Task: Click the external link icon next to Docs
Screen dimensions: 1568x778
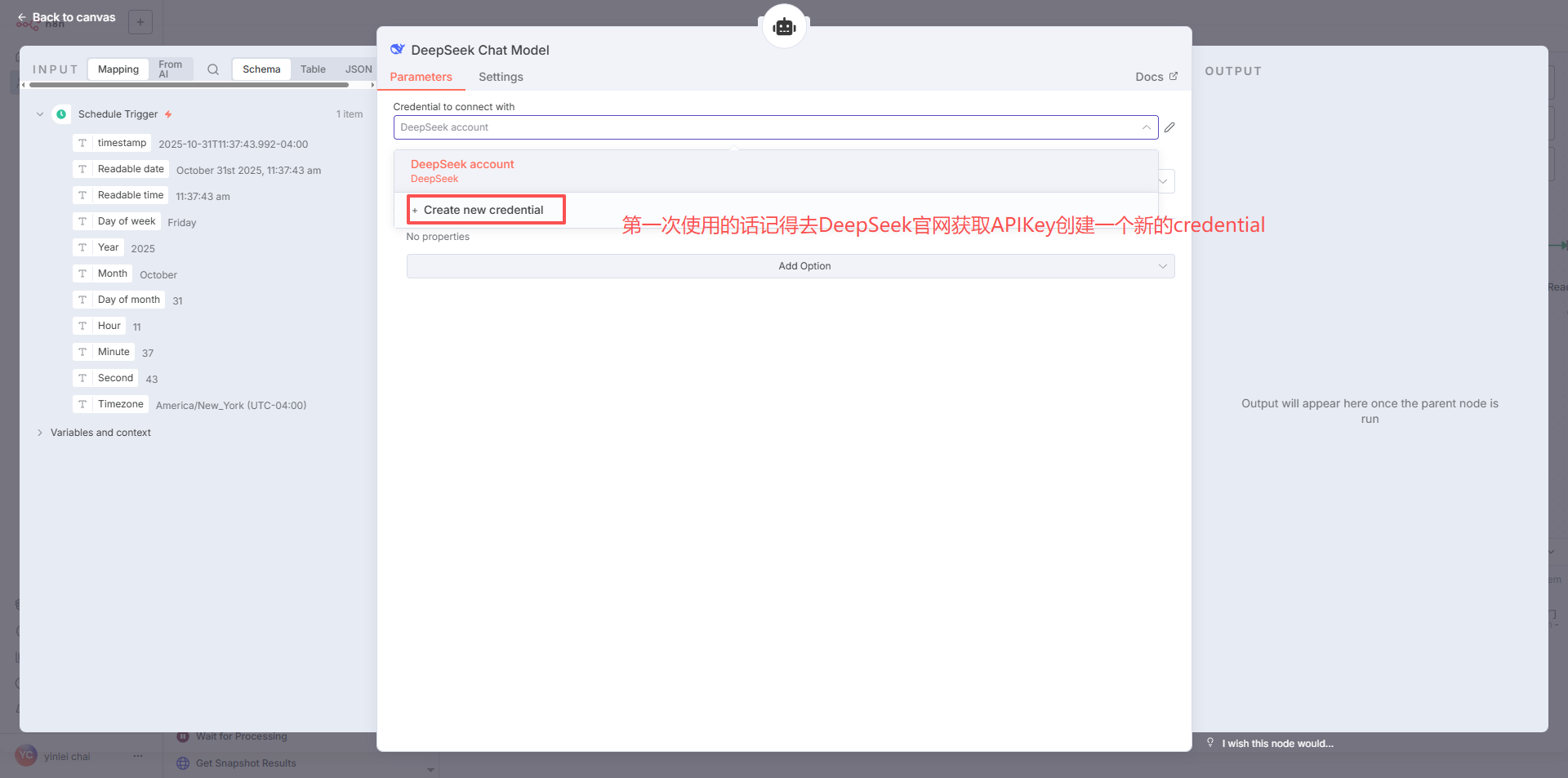Action: [1174, 76]
